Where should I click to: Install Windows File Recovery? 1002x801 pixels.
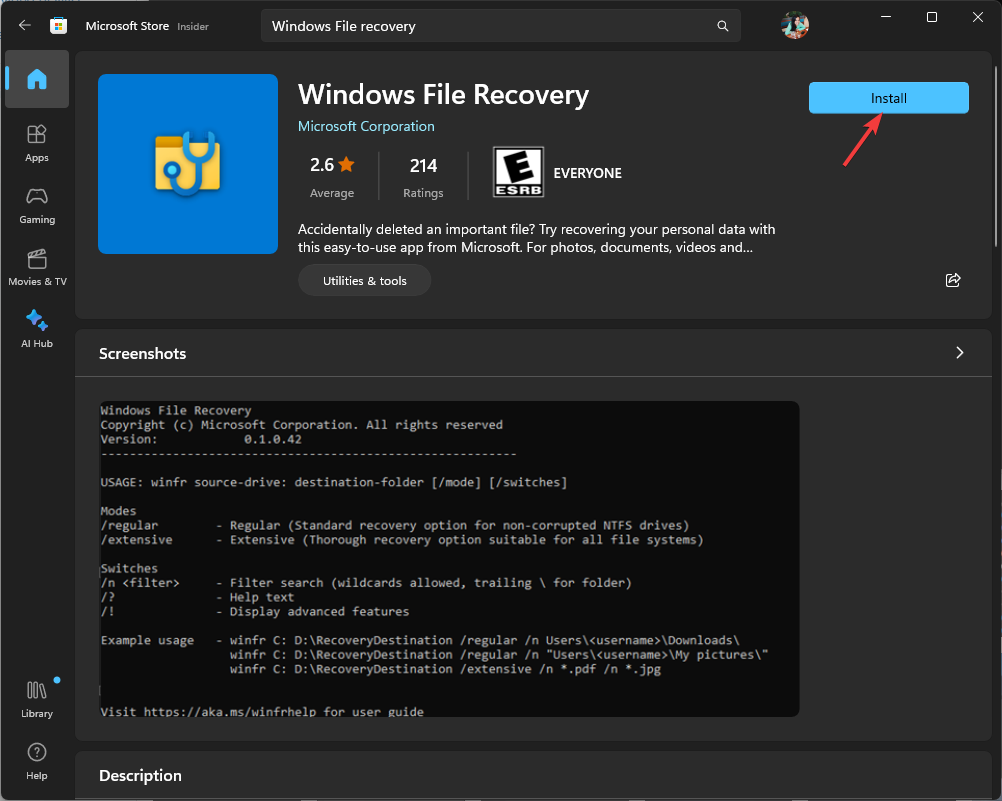tap(887, 97)
